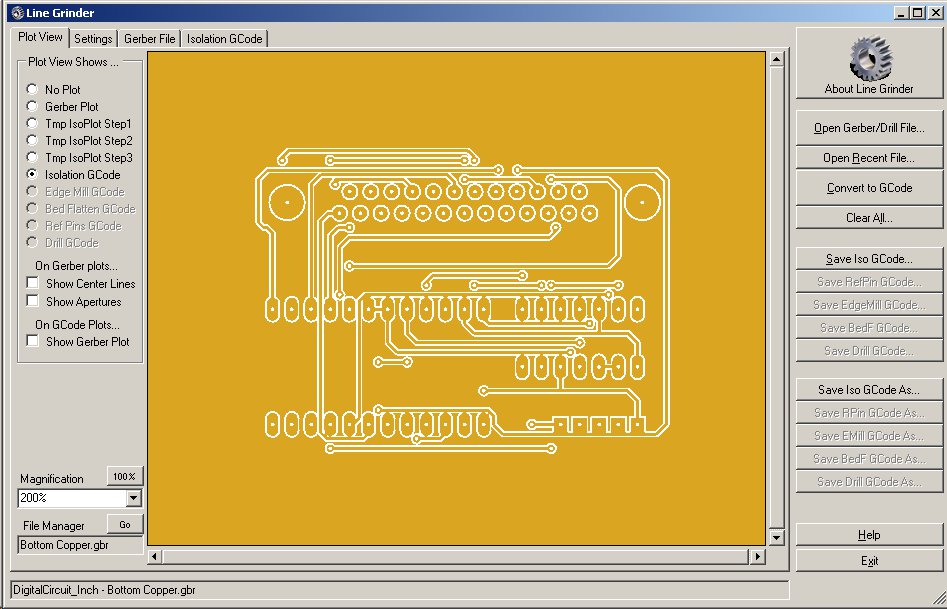The width and height of the screenshot is (947, 609).
Task: Check Show Gerber Plot option
Action: (33, 341)
